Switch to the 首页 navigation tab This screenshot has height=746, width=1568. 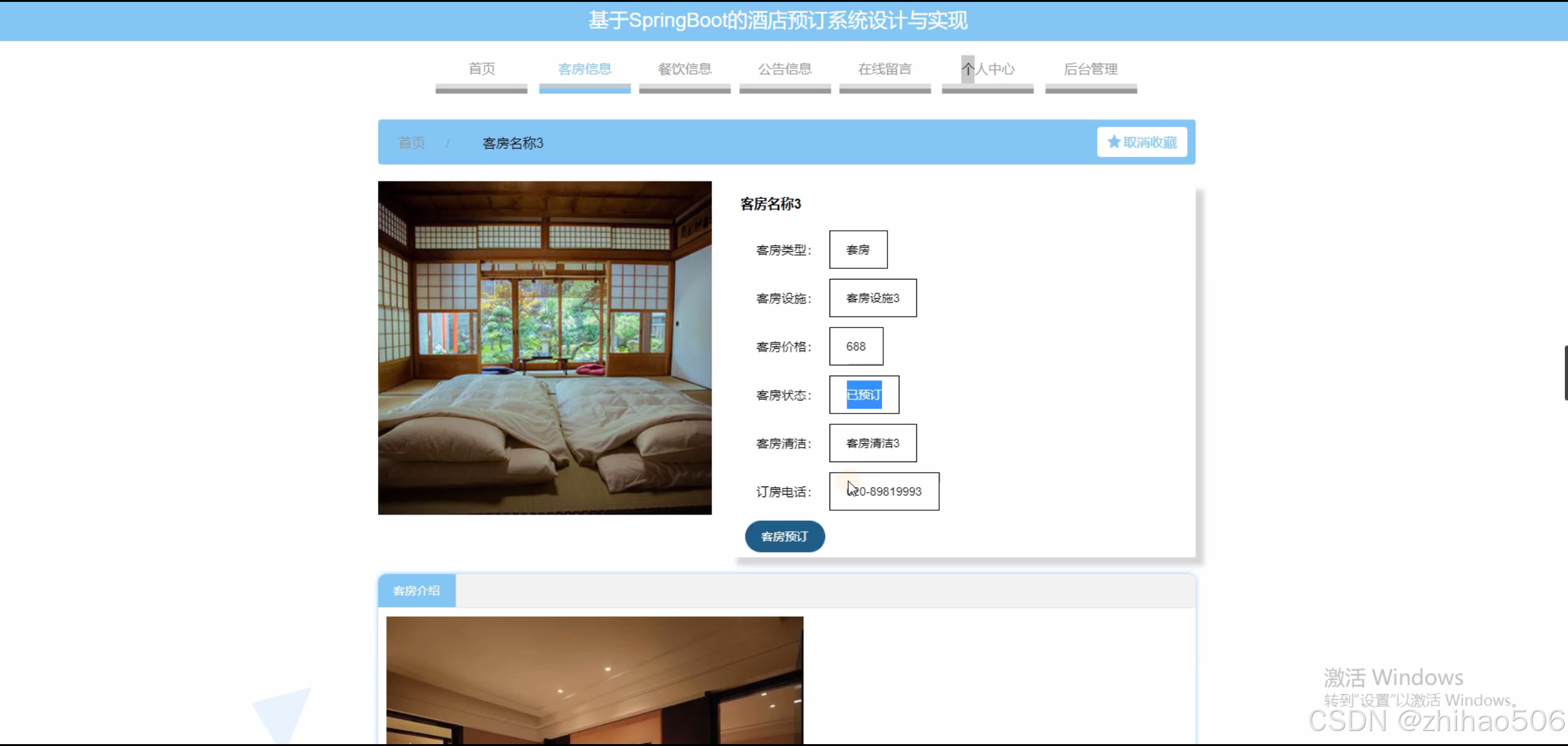point(480,69)
